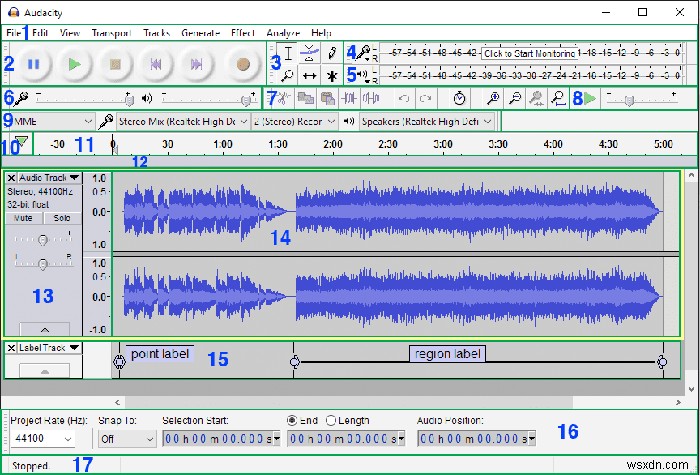Click the Cut scissors icon
This screenshot has width=700, height=475.
[283, 98]
